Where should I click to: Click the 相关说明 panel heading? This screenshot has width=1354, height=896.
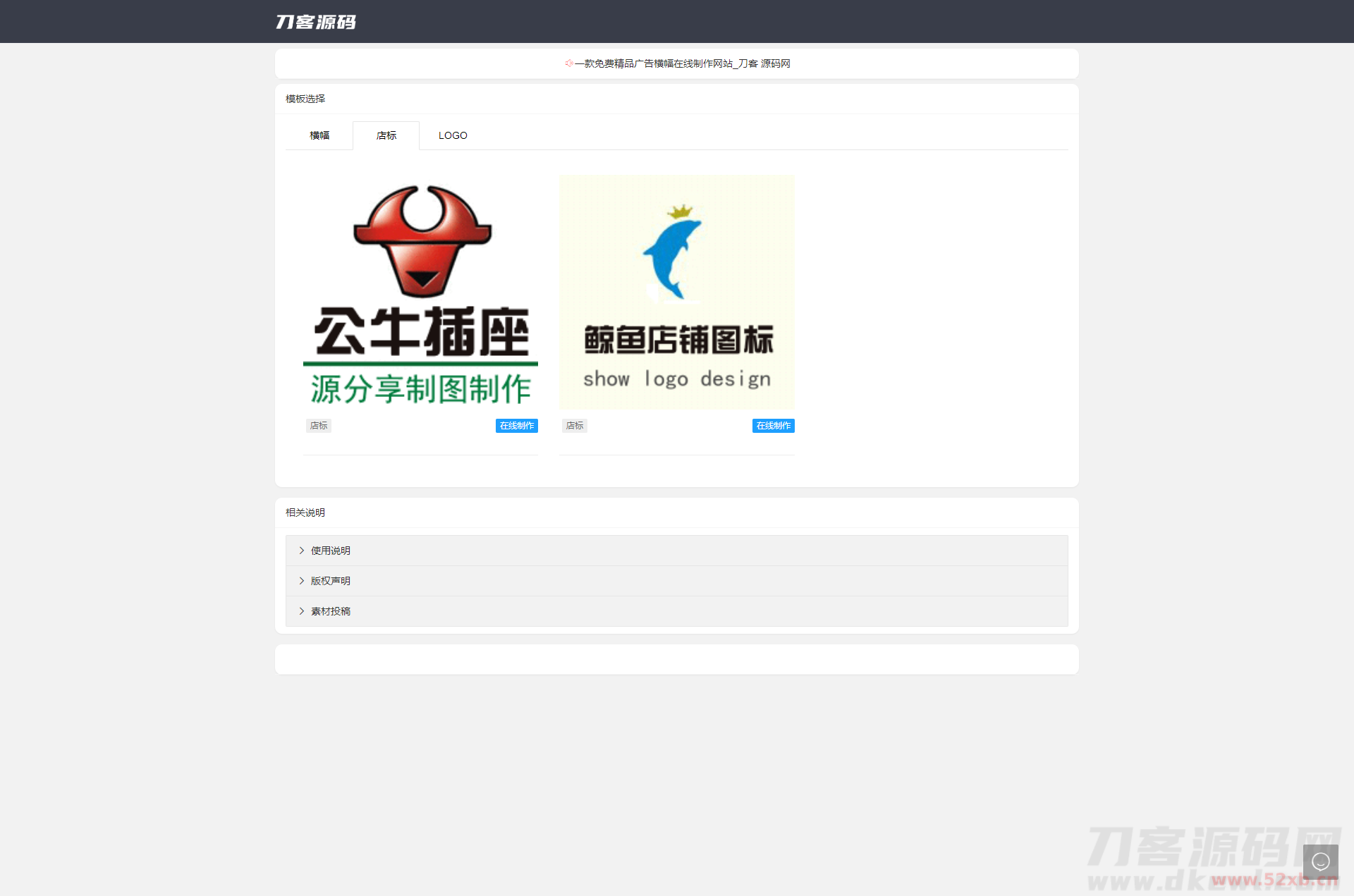pos(305,513)
